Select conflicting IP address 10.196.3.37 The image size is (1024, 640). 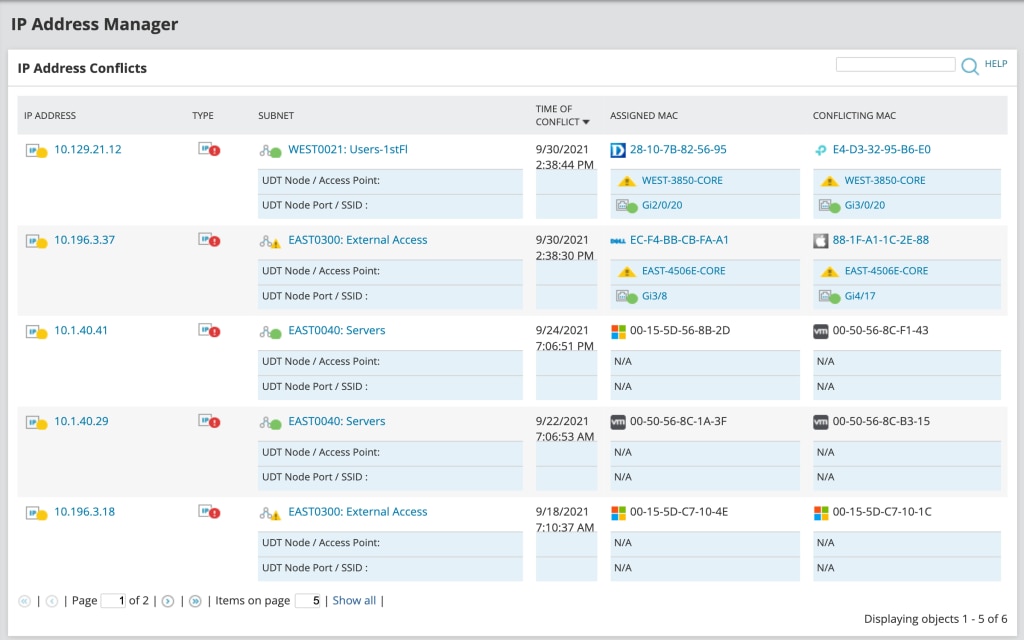82,240
